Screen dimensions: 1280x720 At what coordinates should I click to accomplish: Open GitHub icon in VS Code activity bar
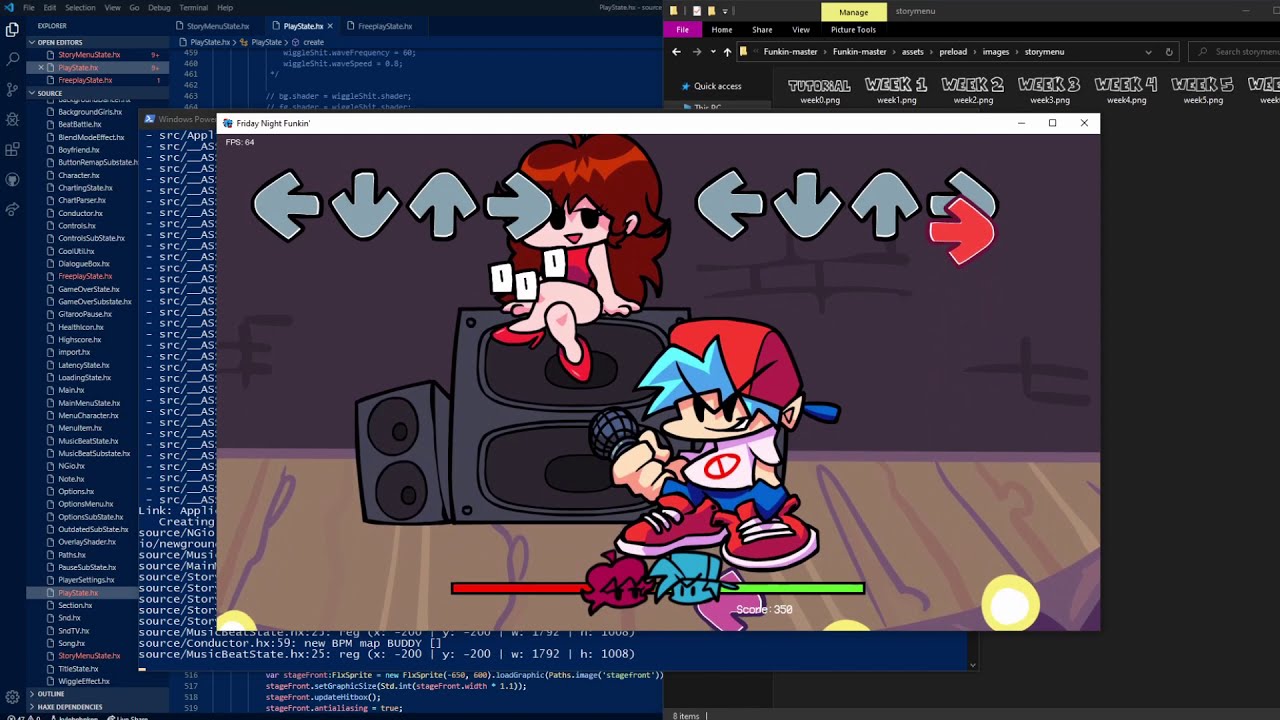pos(12,180)
